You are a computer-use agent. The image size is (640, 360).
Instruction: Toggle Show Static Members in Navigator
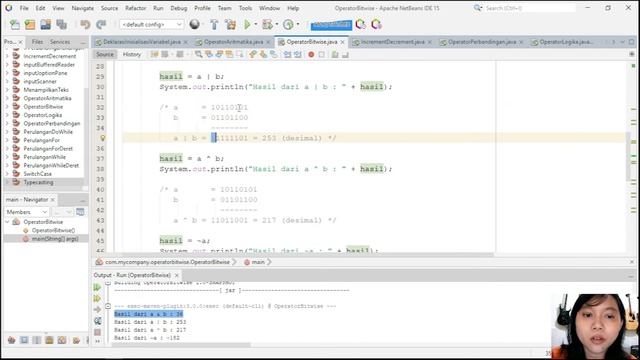click(x=37, y=340)
